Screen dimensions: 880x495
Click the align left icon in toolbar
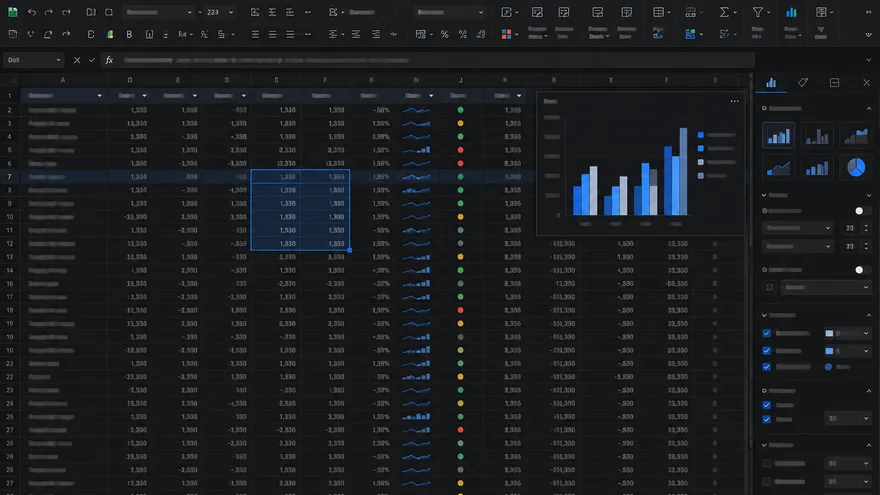(255, 34)
